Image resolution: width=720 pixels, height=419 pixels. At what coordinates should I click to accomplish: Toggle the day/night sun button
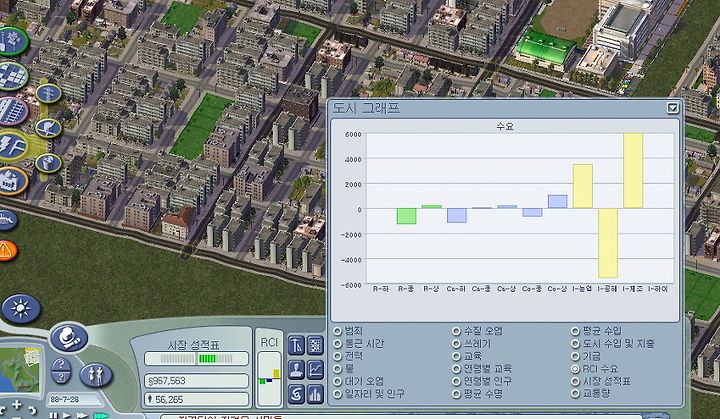pyautogui.click(x=21, y=309)
